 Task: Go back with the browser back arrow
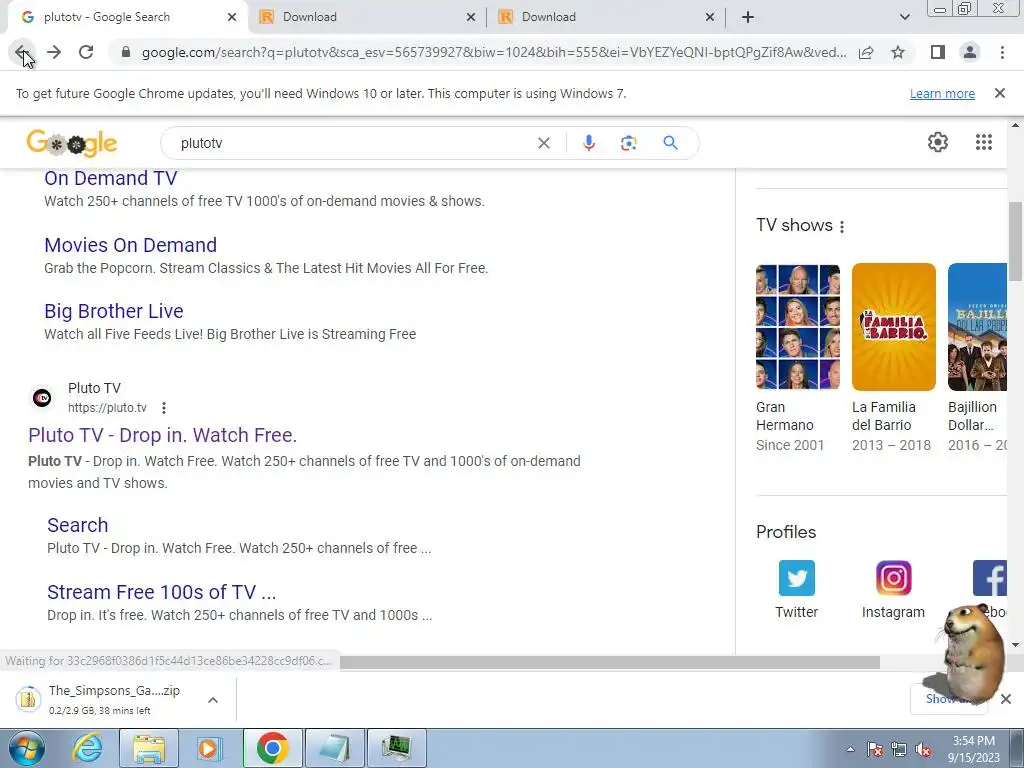pos(22,52)
